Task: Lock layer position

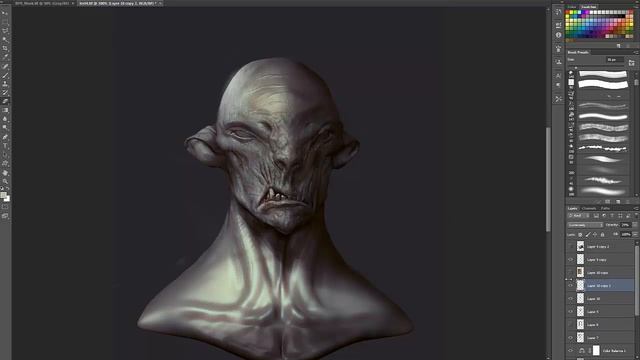Action: [x=595, y=235]
